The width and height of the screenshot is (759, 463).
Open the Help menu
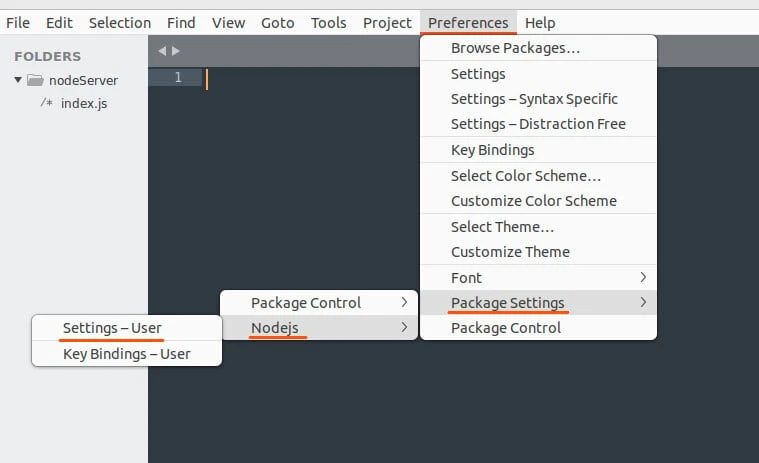tap(540, 22)
